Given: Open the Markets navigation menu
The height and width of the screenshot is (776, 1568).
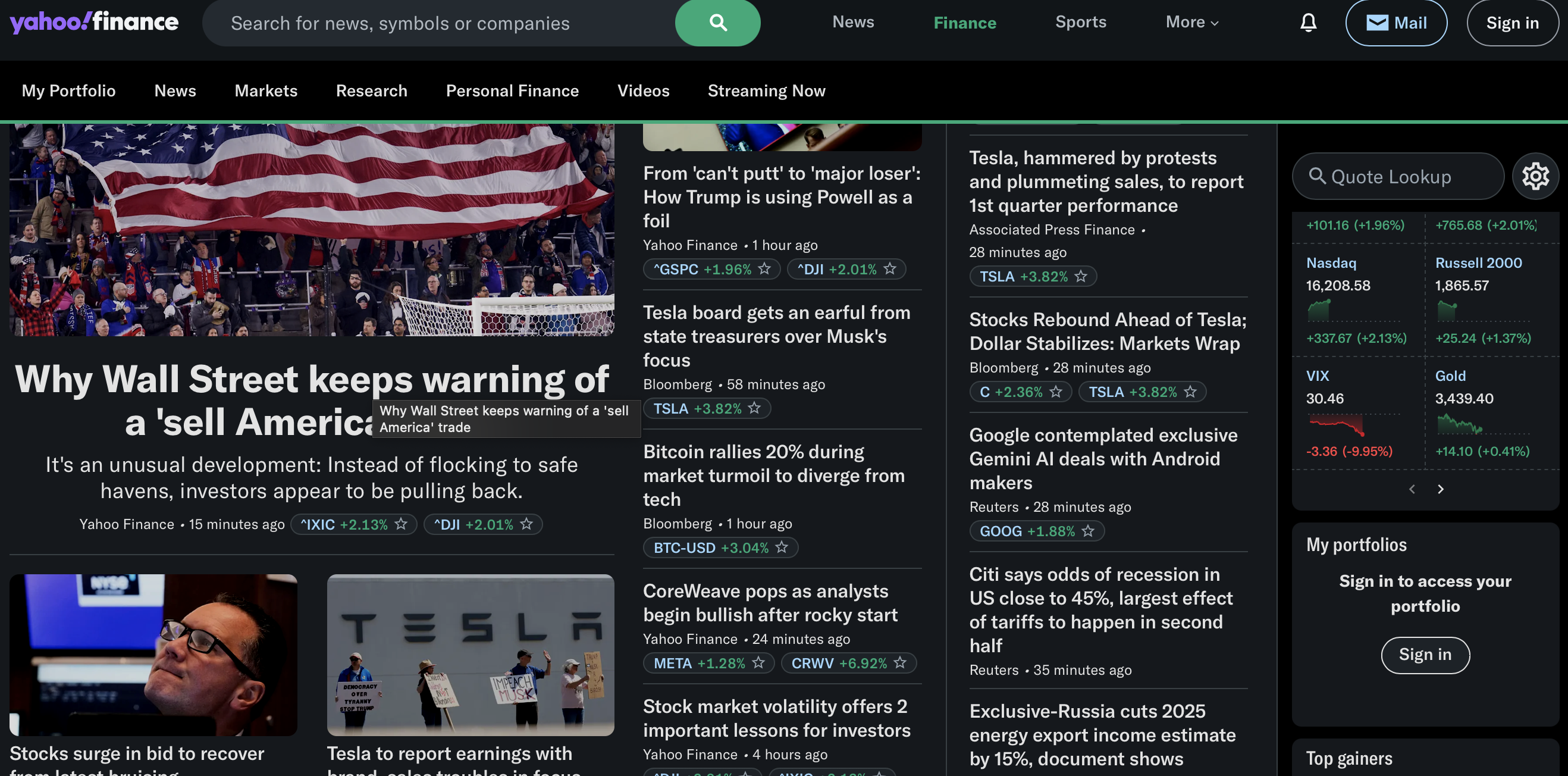Looking at the screenshot, I should click(266, 91).
